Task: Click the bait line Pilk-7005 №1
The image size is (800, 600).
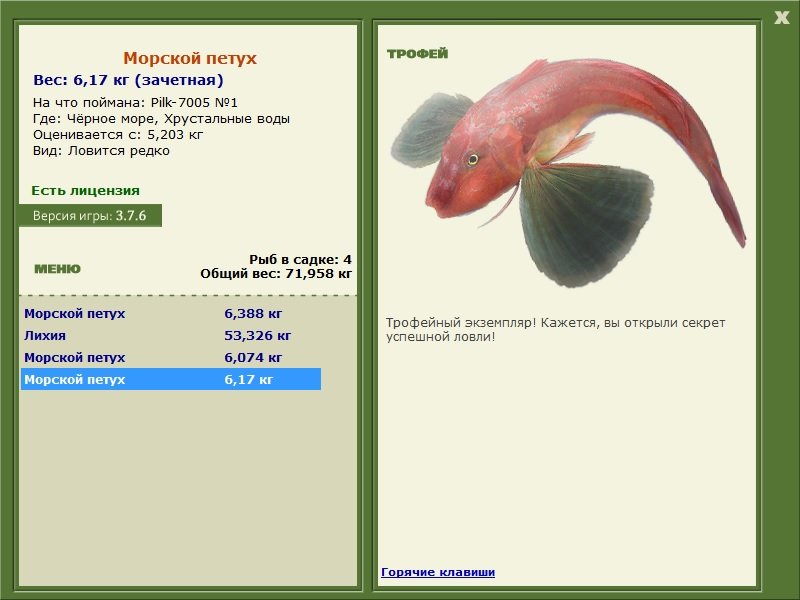Action: pos(135,102)
